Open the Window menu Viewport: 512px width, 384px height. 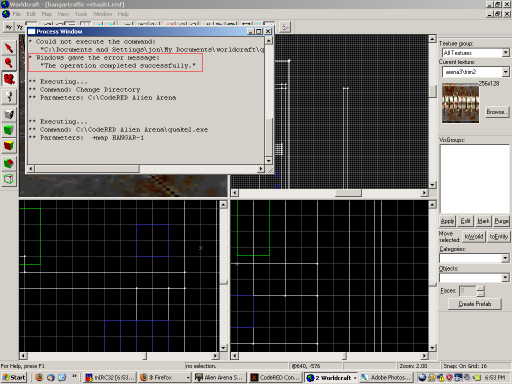pos(102,14)
